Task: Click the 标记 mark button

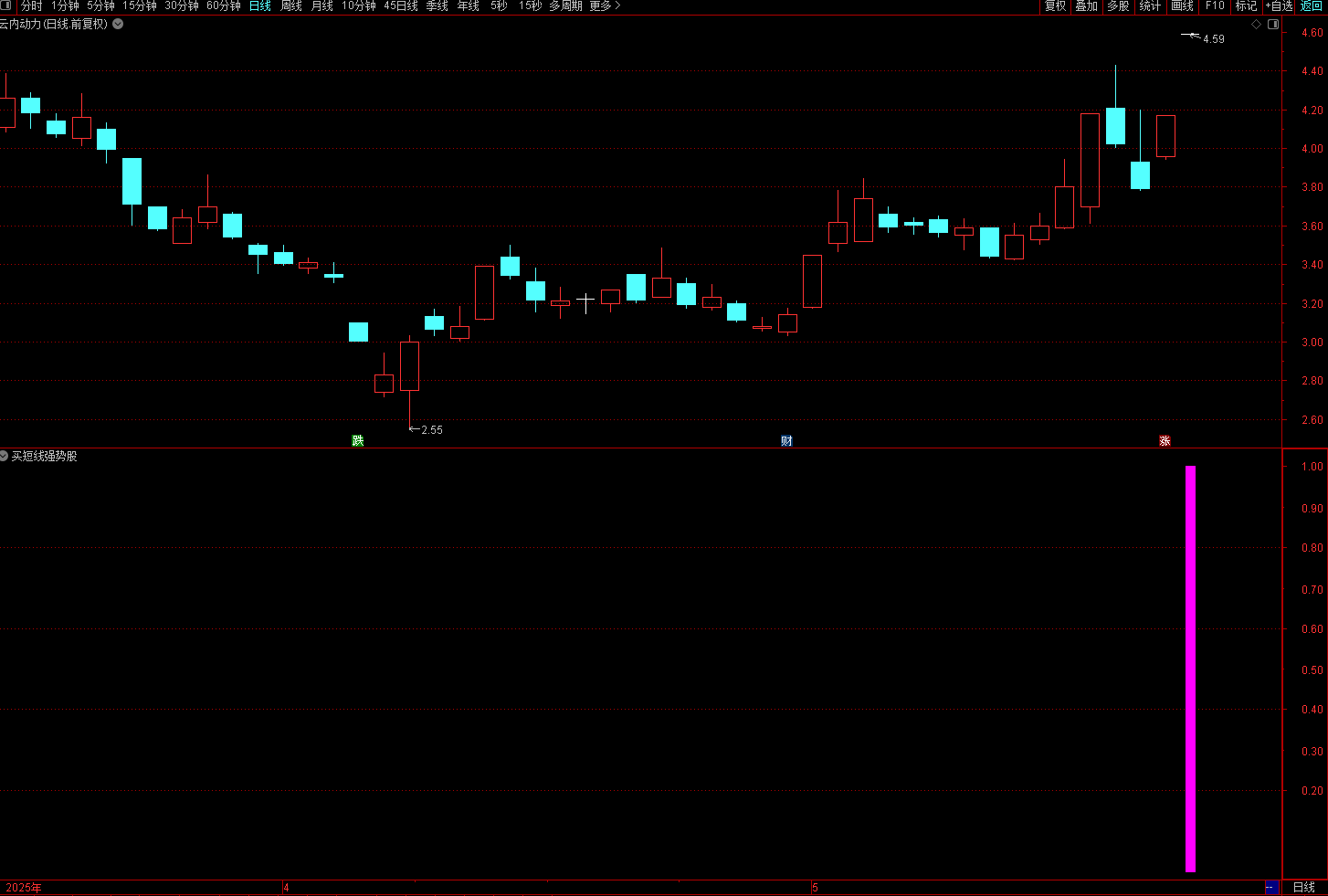Action: [1246, 5]
